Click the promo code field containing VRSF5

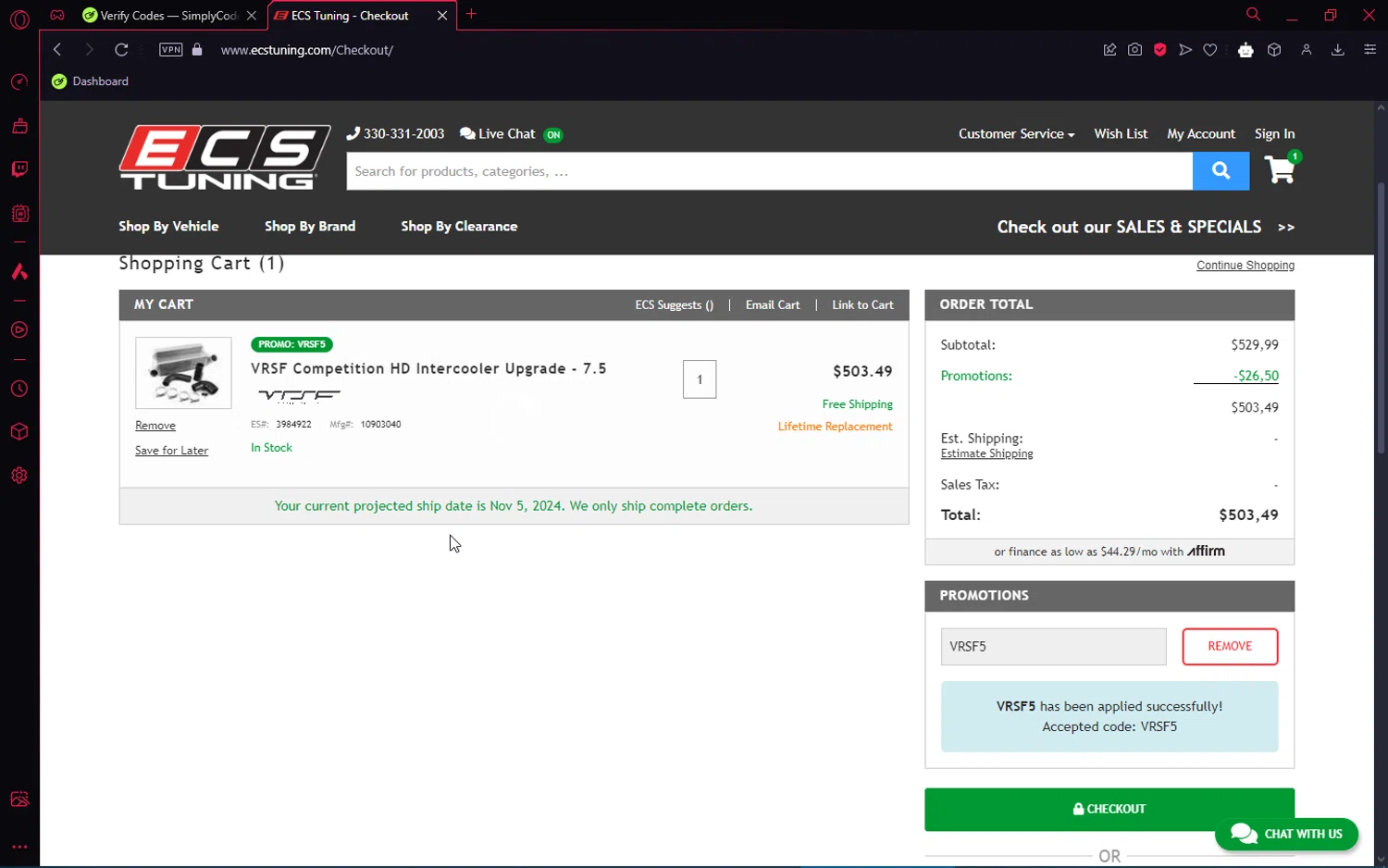1053,647
